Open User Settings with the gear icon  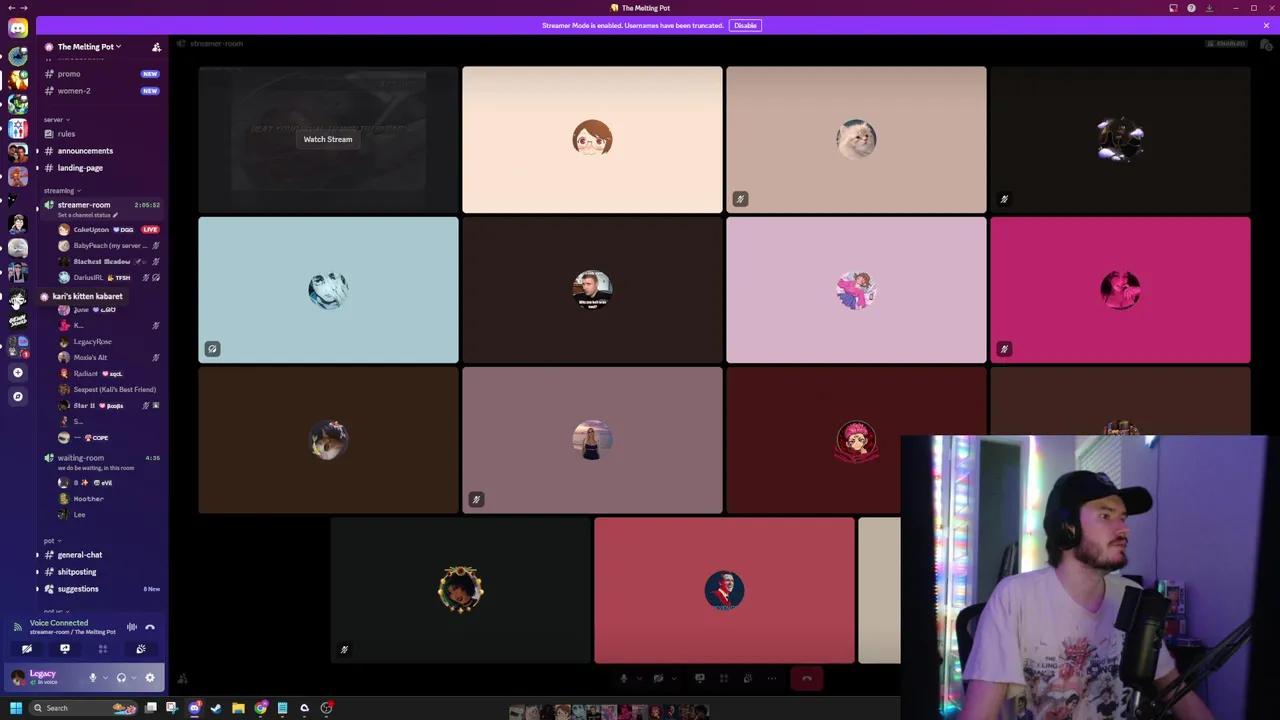point(149,677)
